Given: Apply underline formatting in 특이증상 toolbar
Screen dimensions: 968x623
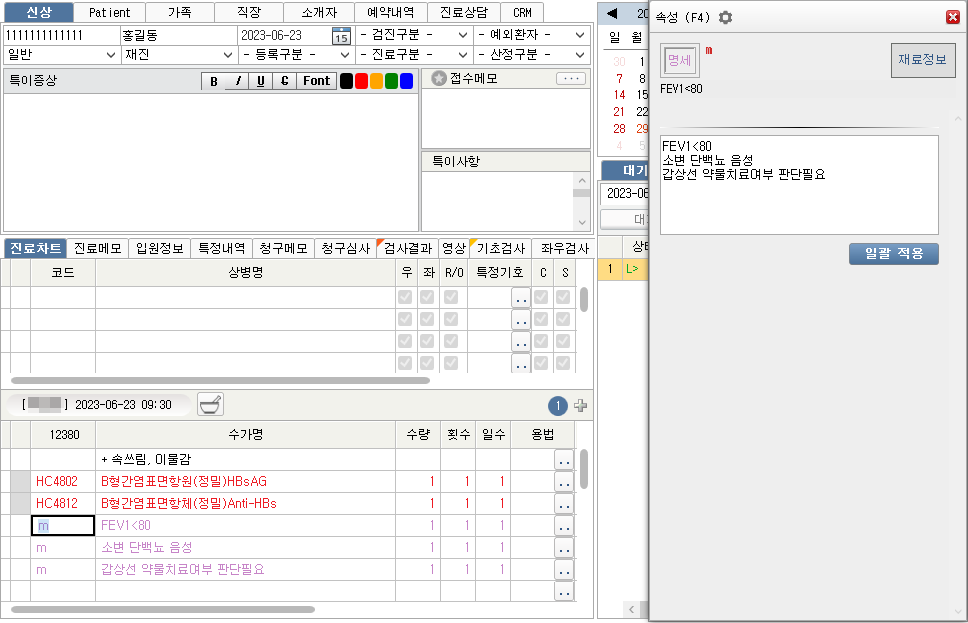Looking at the screenshot, I should tap(261, 81).
